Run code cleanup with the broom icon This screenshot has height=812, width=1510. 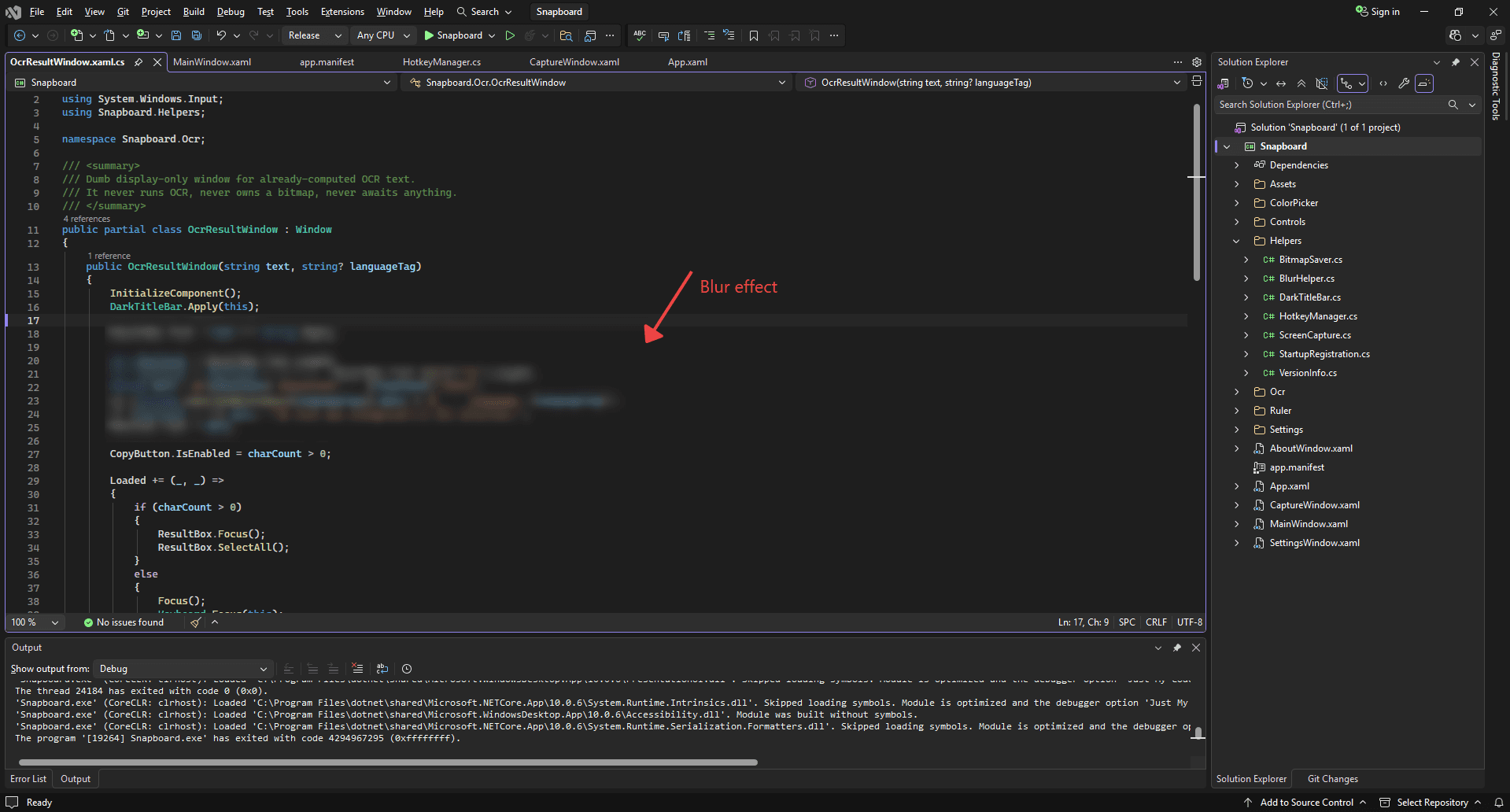[196, 622]
